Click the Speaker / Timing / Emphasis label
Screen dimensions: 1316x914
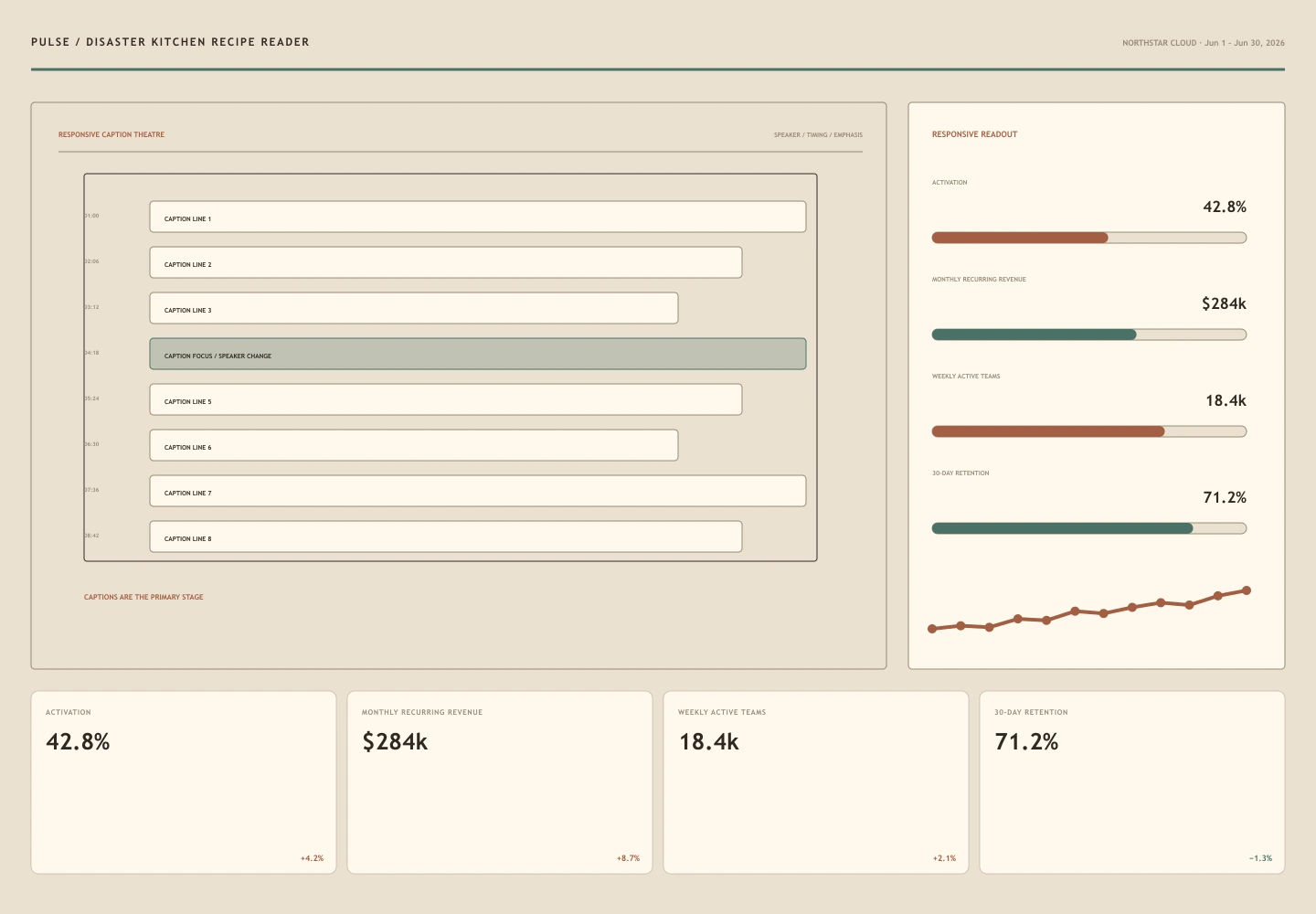[818, 135]
